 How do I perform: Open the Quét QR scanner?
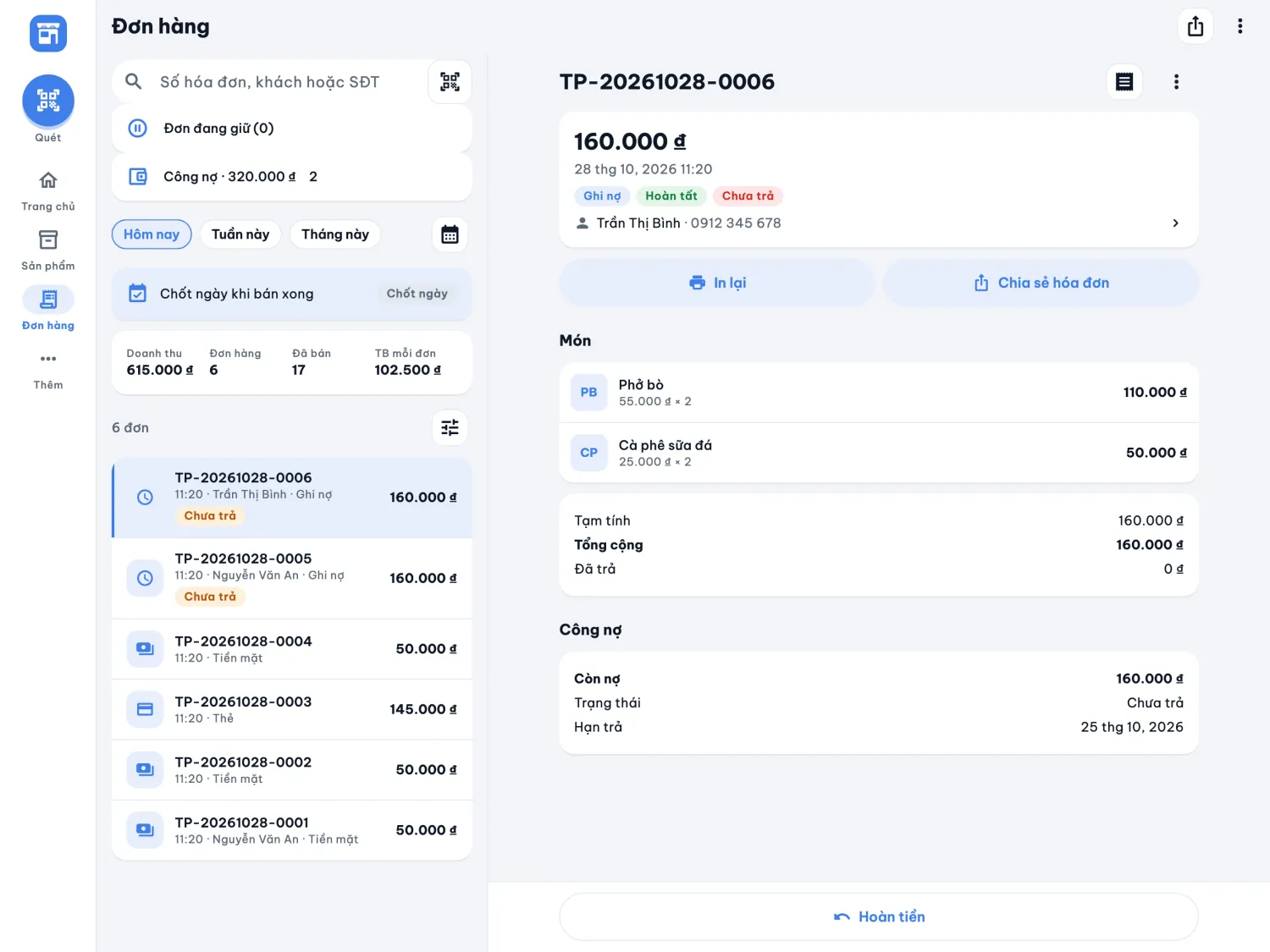pos(48,101)
